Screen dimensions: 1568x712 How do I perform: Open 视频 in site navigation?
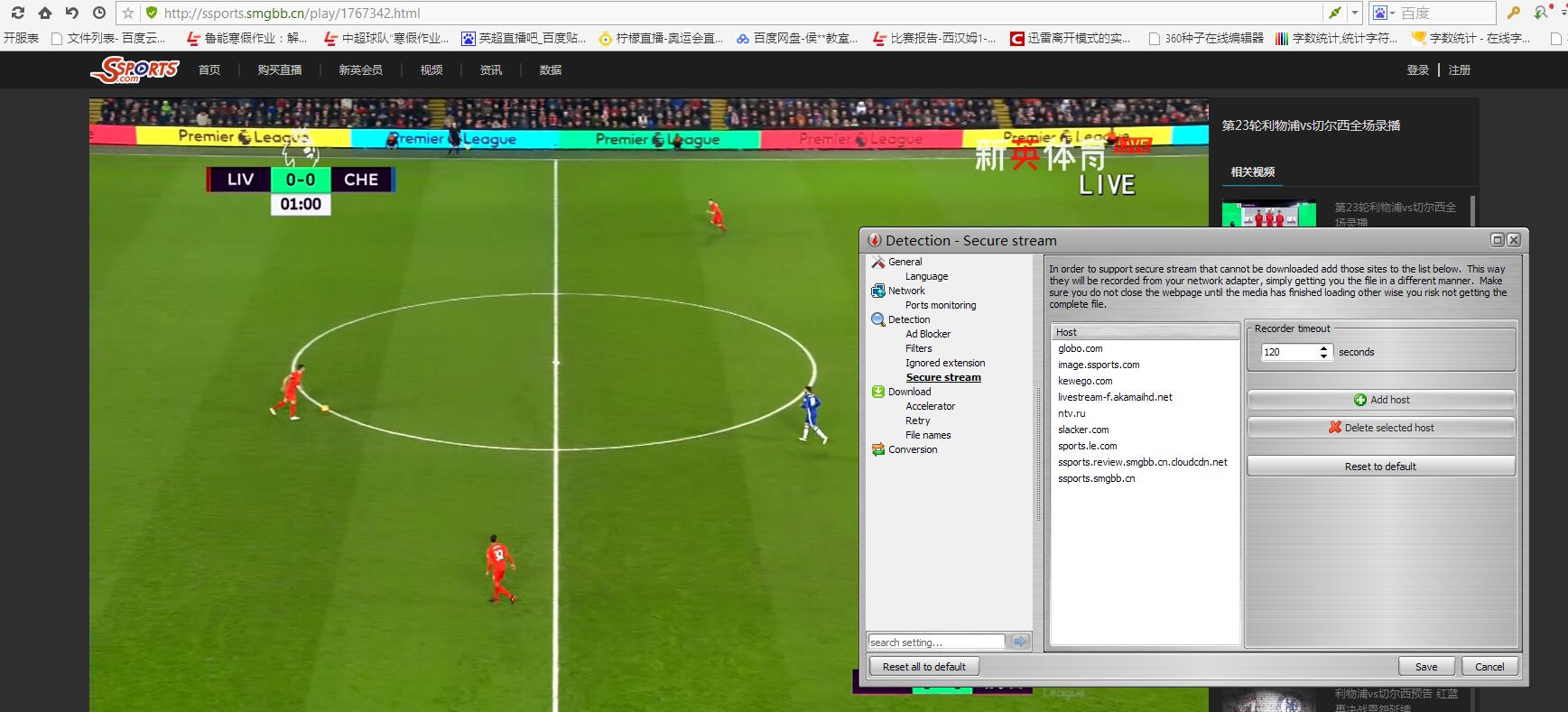coord(431,69)
